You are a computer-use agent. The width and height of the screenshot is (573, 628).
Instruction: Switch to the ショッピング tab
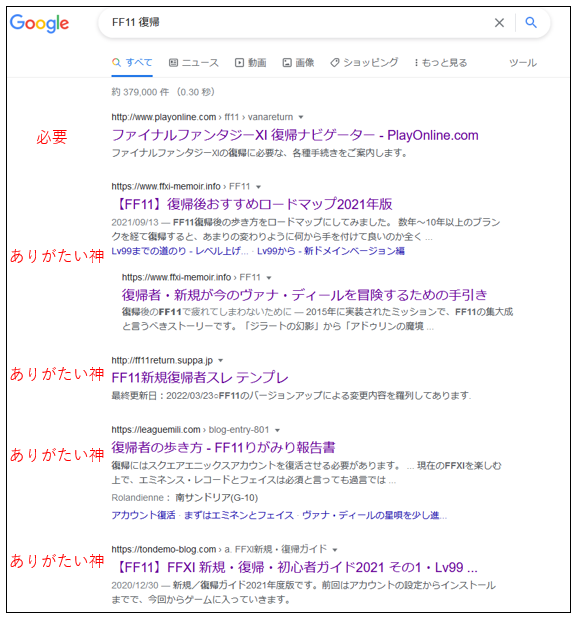tap(364, 63)
